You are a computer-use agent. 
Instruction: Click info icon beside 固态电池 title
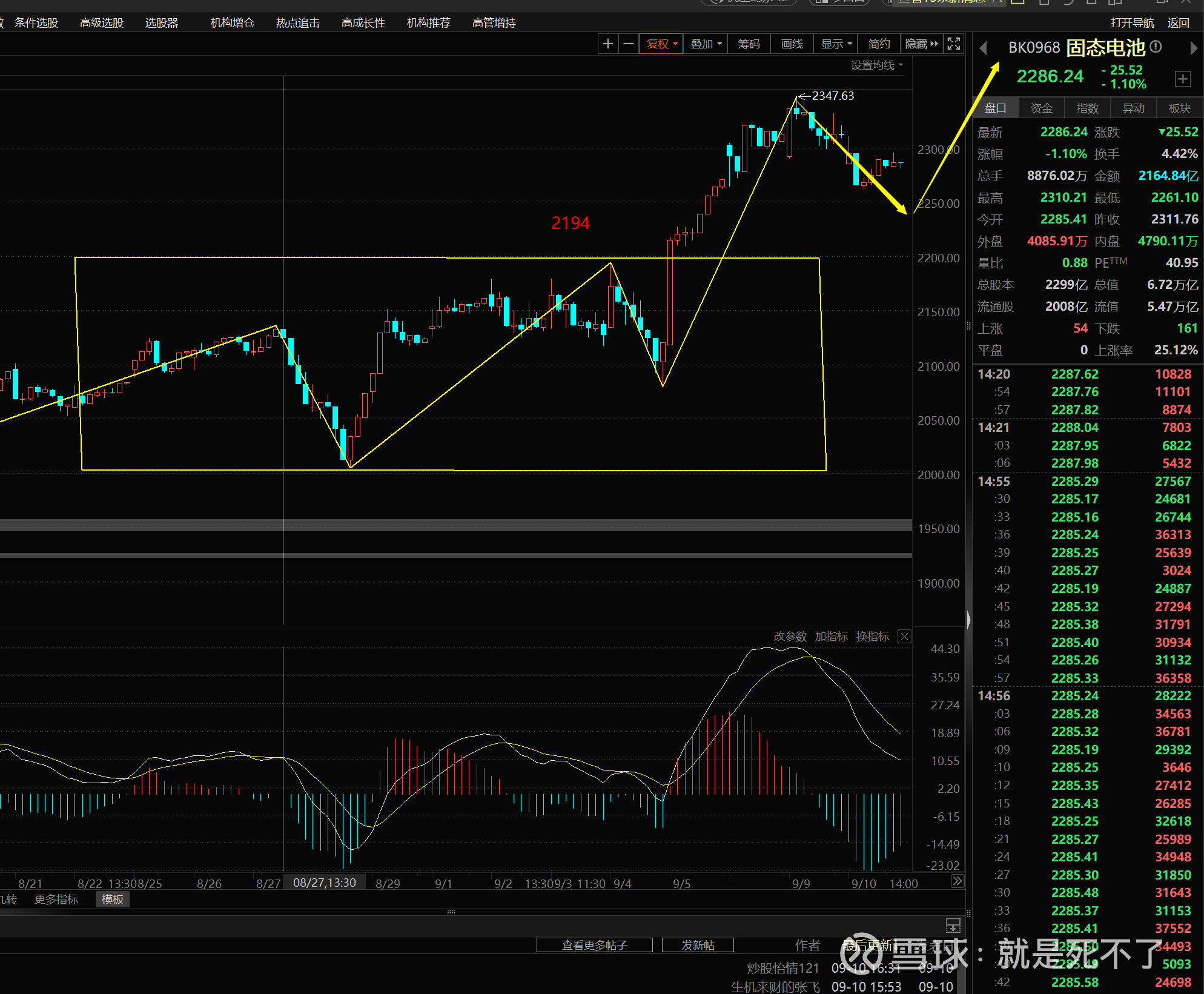pyautogui.click(x=1156, y=47)
